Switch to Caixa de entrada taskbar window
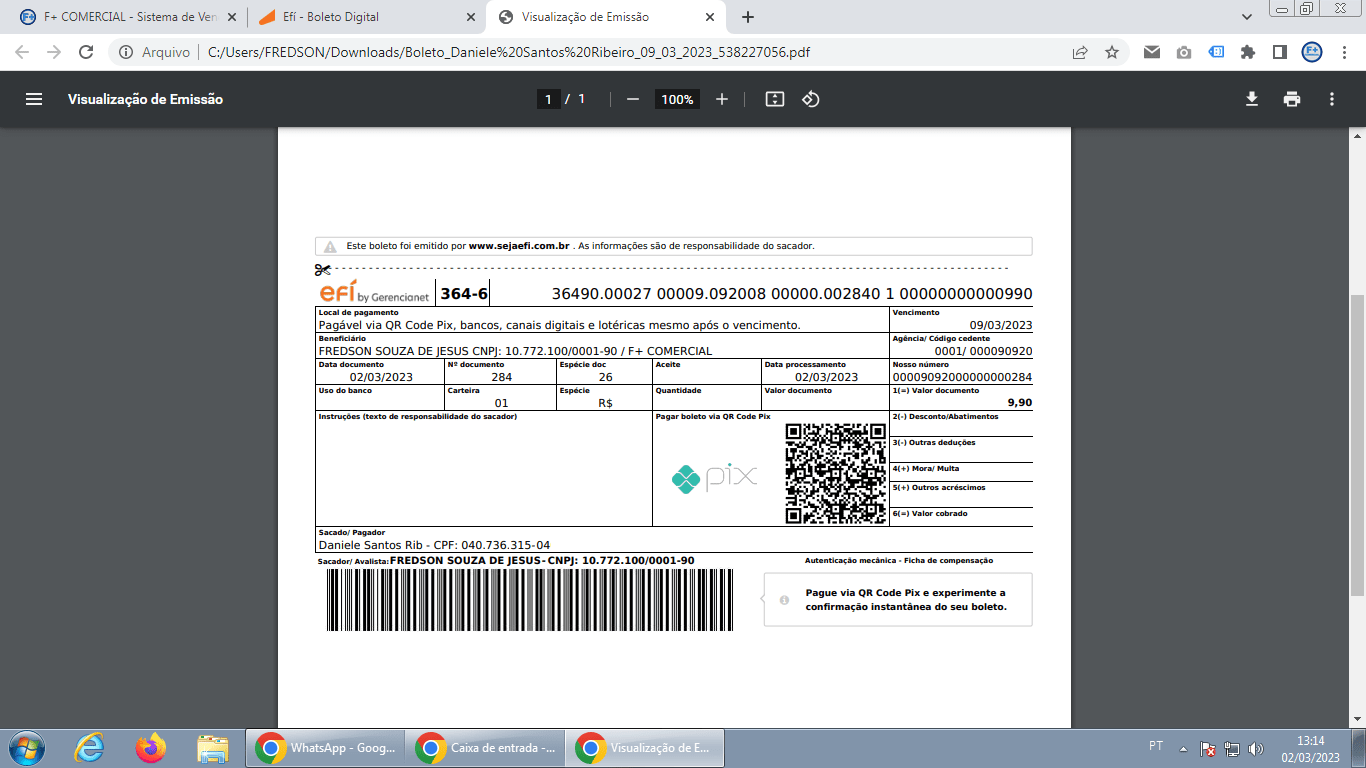1366x768 pixels. click(x=485, y=748)
